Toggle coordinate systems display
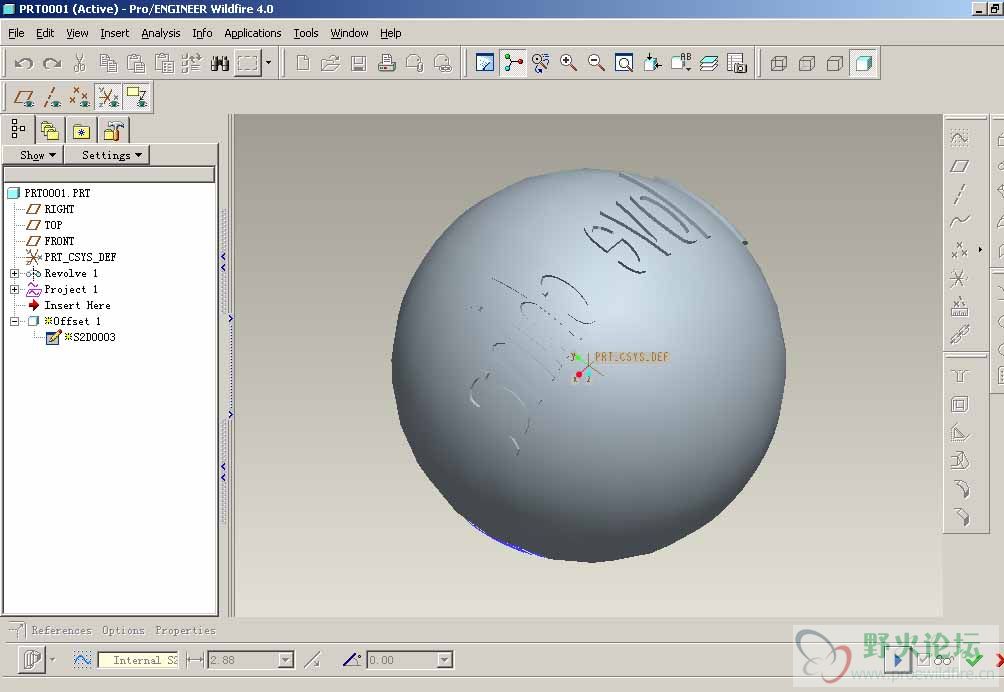Image resolution: width=1004 pixels, height=692 pixels. point(108,97)
